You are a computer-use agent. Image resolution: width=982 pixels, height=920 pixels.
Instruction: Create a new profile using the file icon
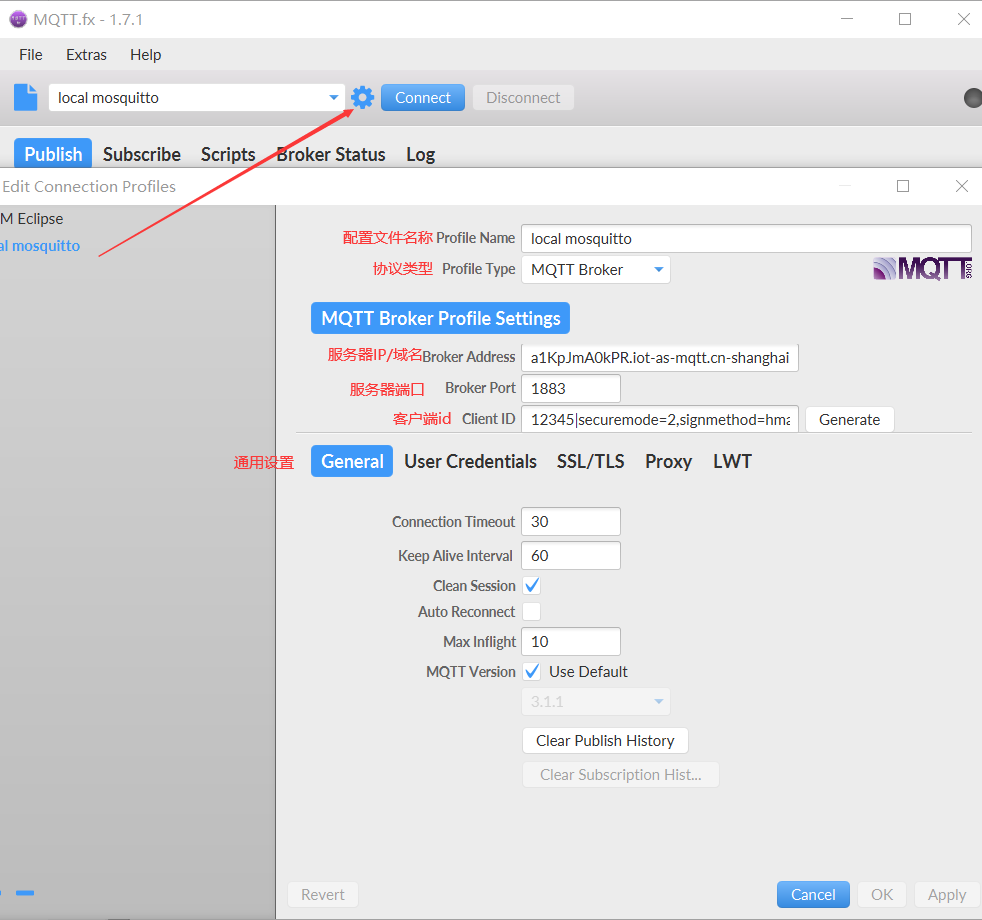pyautogui.click(x=24, y=97)
